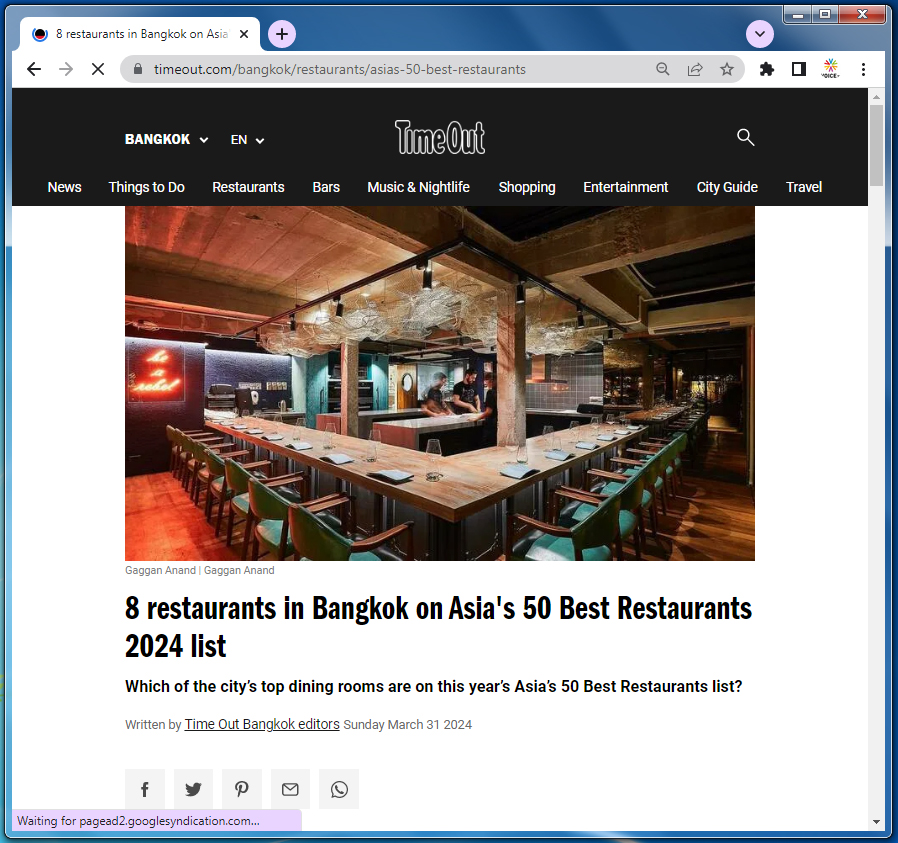The image size is (898, 843).
Task: Open the Extensions puzzle icon
Action: coord(766,69)
